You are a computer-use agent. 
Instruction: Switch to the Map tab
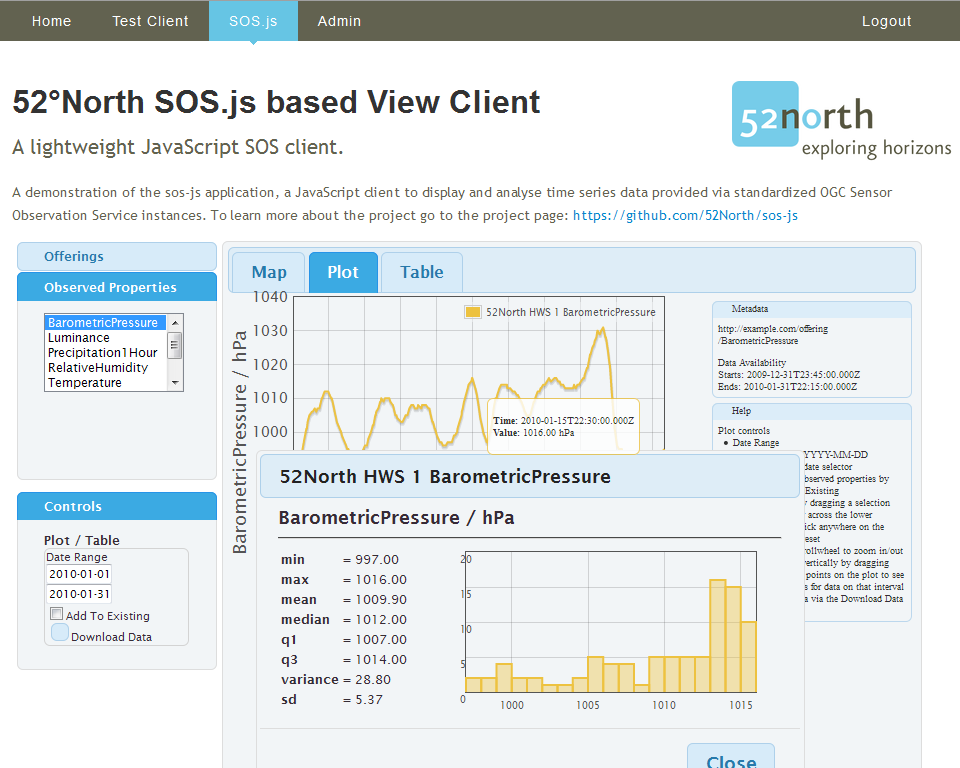[269, 272]
